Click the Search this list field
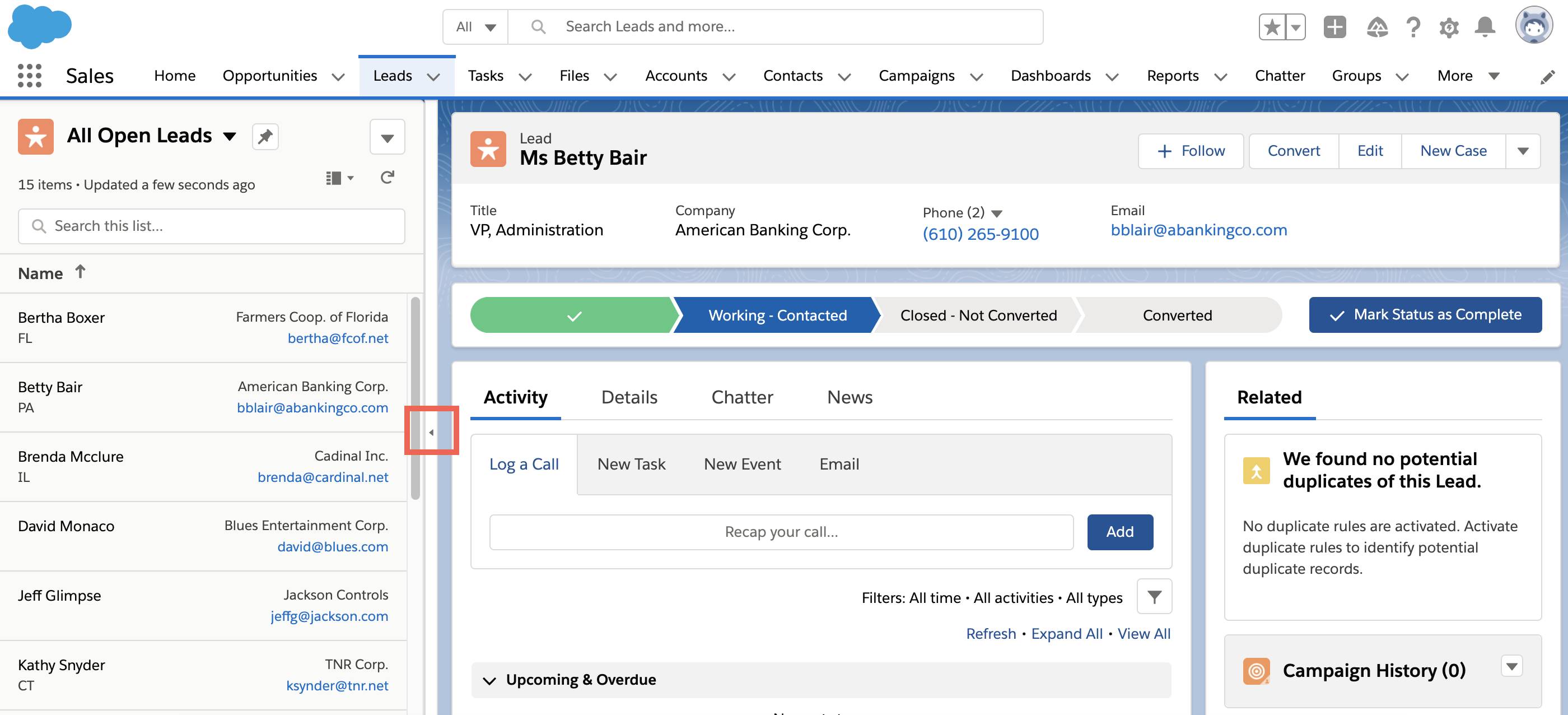The image size is (1568, 715). tap(211, 226)
